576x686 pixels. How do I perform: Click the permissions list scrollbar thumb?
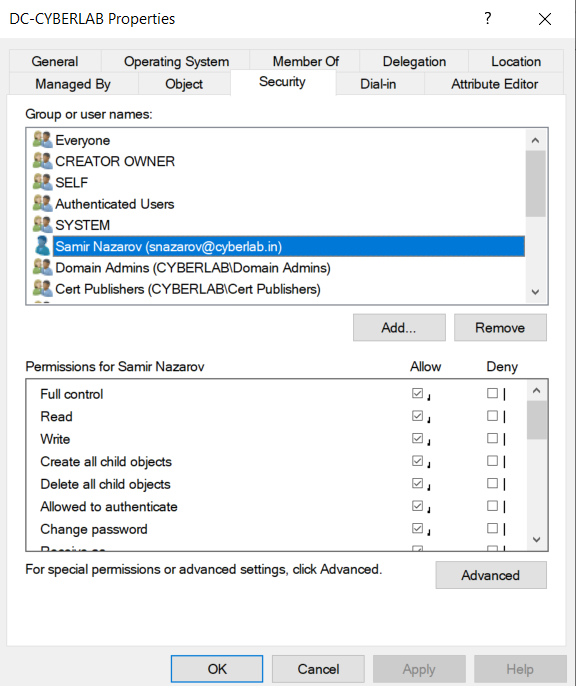point(537,420)
